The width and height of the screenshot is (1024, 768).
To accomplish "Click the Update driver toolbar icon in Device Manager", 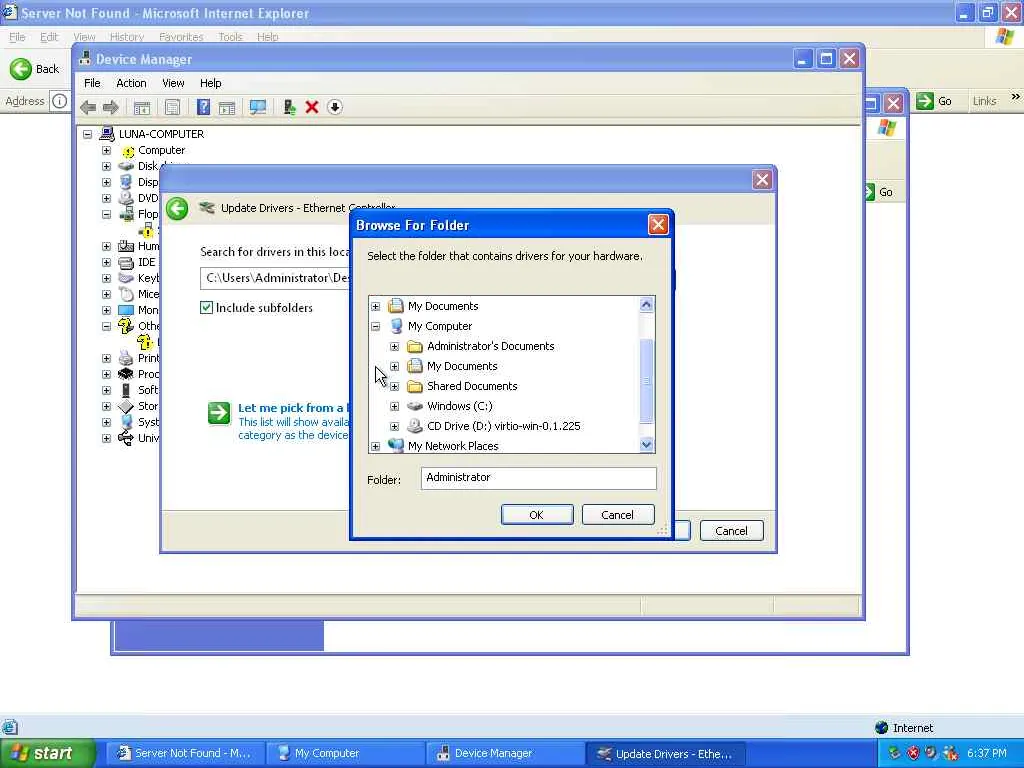I will [x=289, y=107].
